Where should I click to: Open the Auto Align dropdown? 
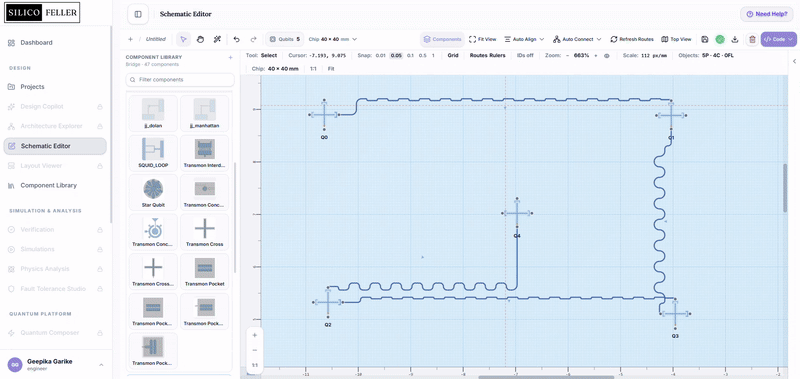coord(524,39)
